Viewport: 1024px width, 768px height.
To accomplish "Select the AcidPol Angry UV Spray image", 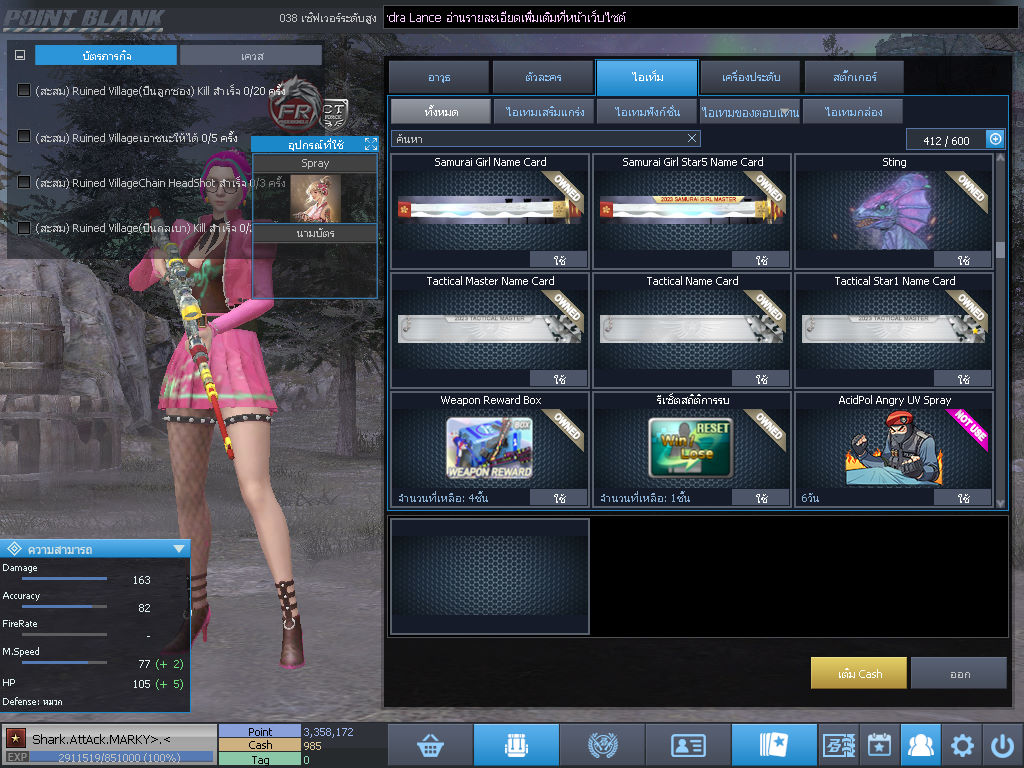I will coord(893,449).
